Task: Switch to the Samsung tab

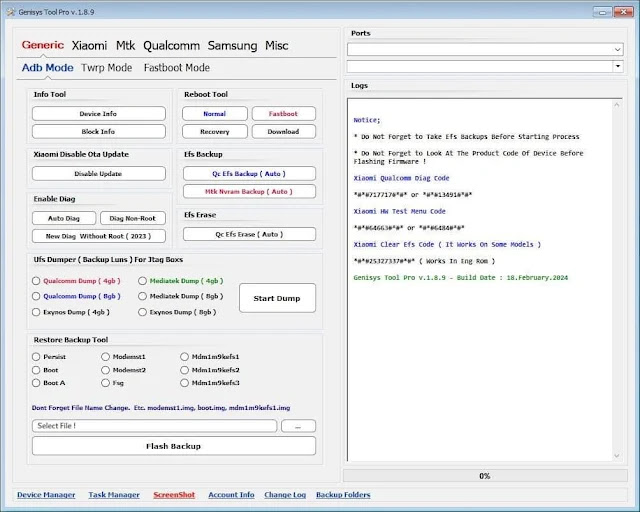Action: tap(232, 45)
